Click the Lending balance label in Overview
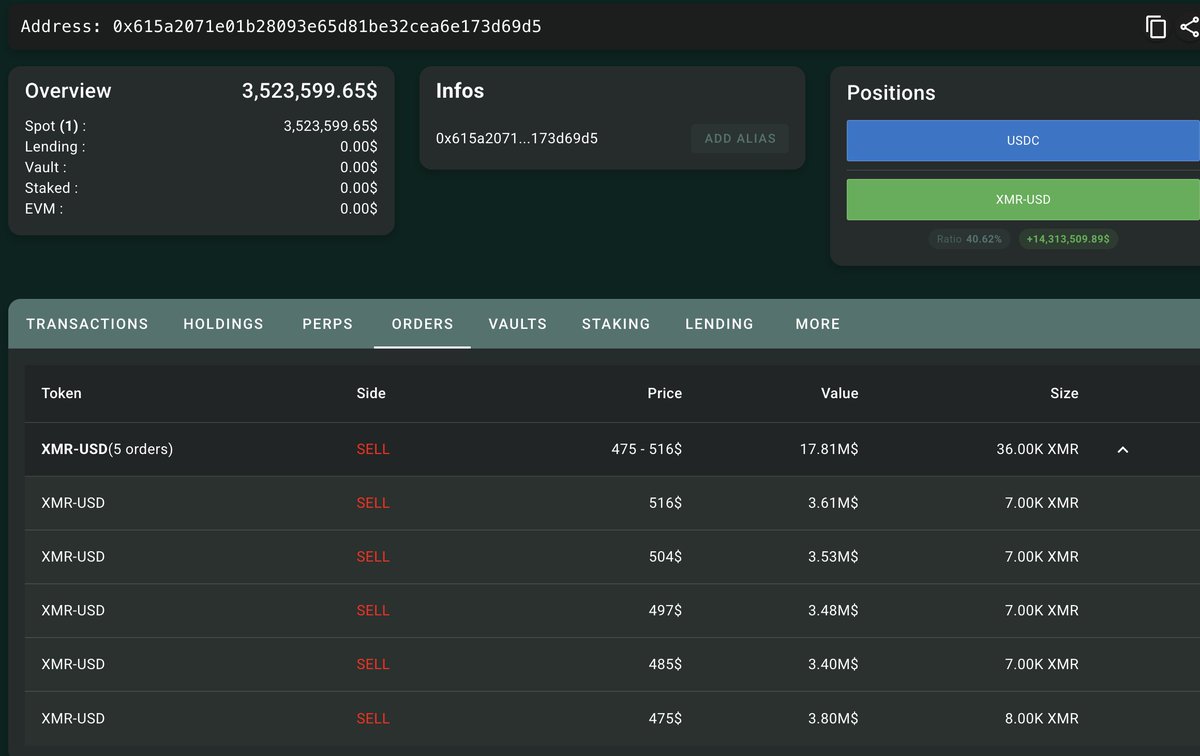 pyautogui.click(x=55, y=147)
